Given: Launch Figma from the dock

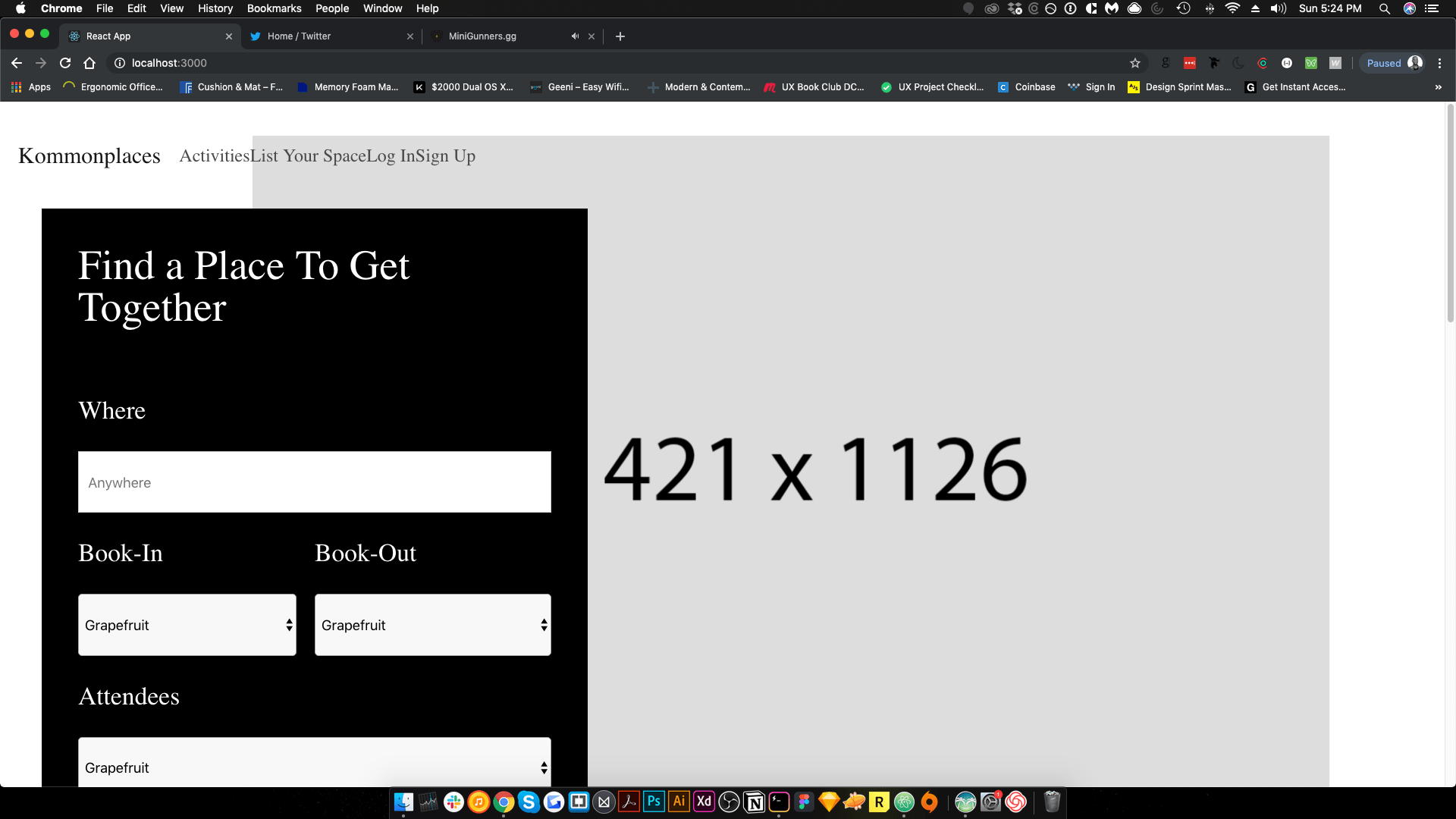Looking at the screenshot, I should (x=804, y=802).
